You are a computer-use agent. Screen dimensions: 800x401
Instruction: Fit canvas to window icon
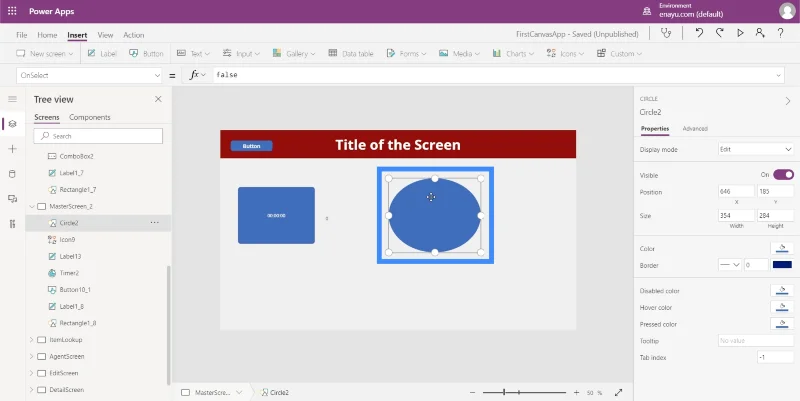tap(618, 392)
